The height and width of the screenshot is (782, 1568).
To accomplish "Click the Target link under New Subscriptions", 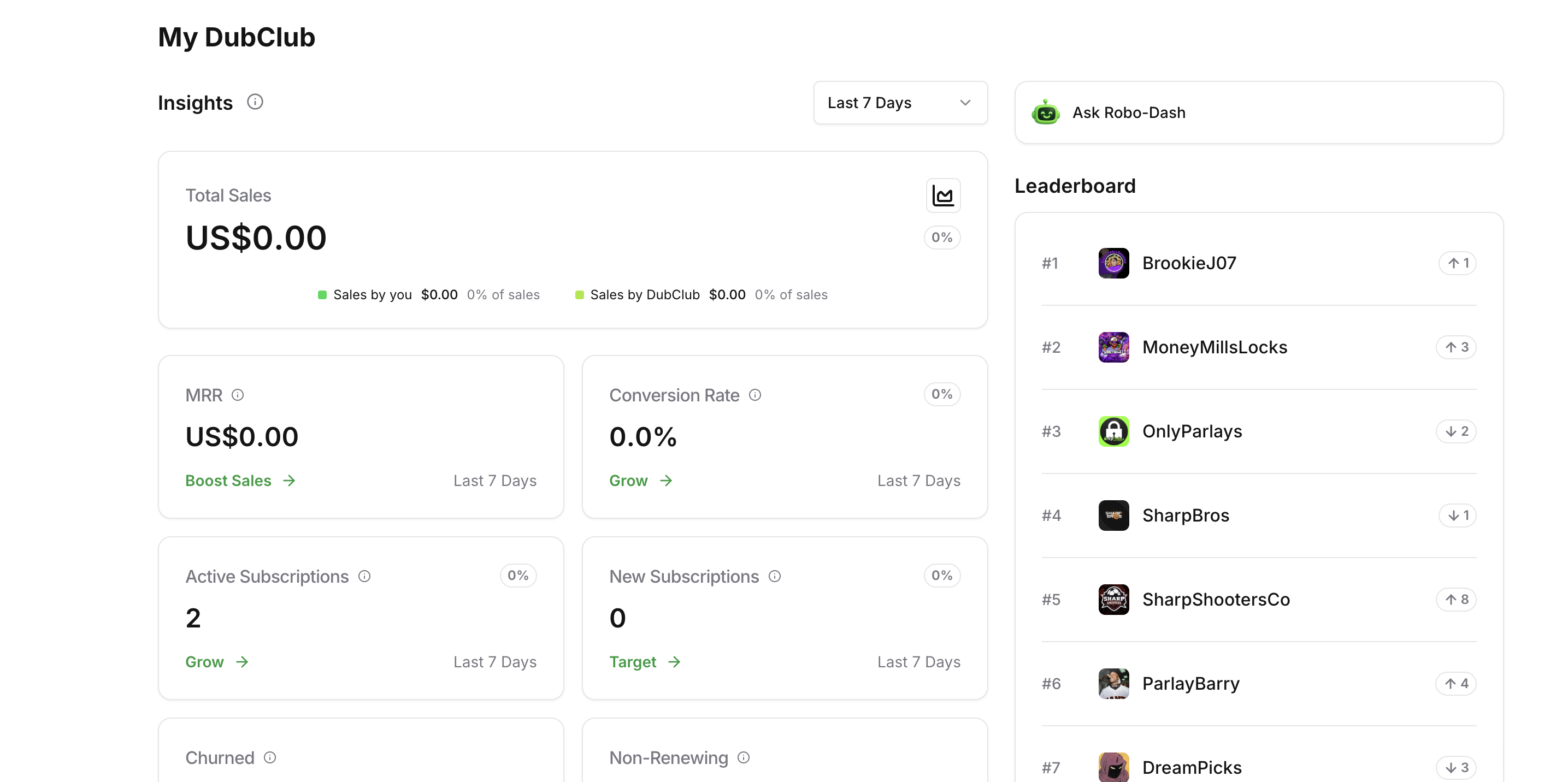I will (645, 662).
